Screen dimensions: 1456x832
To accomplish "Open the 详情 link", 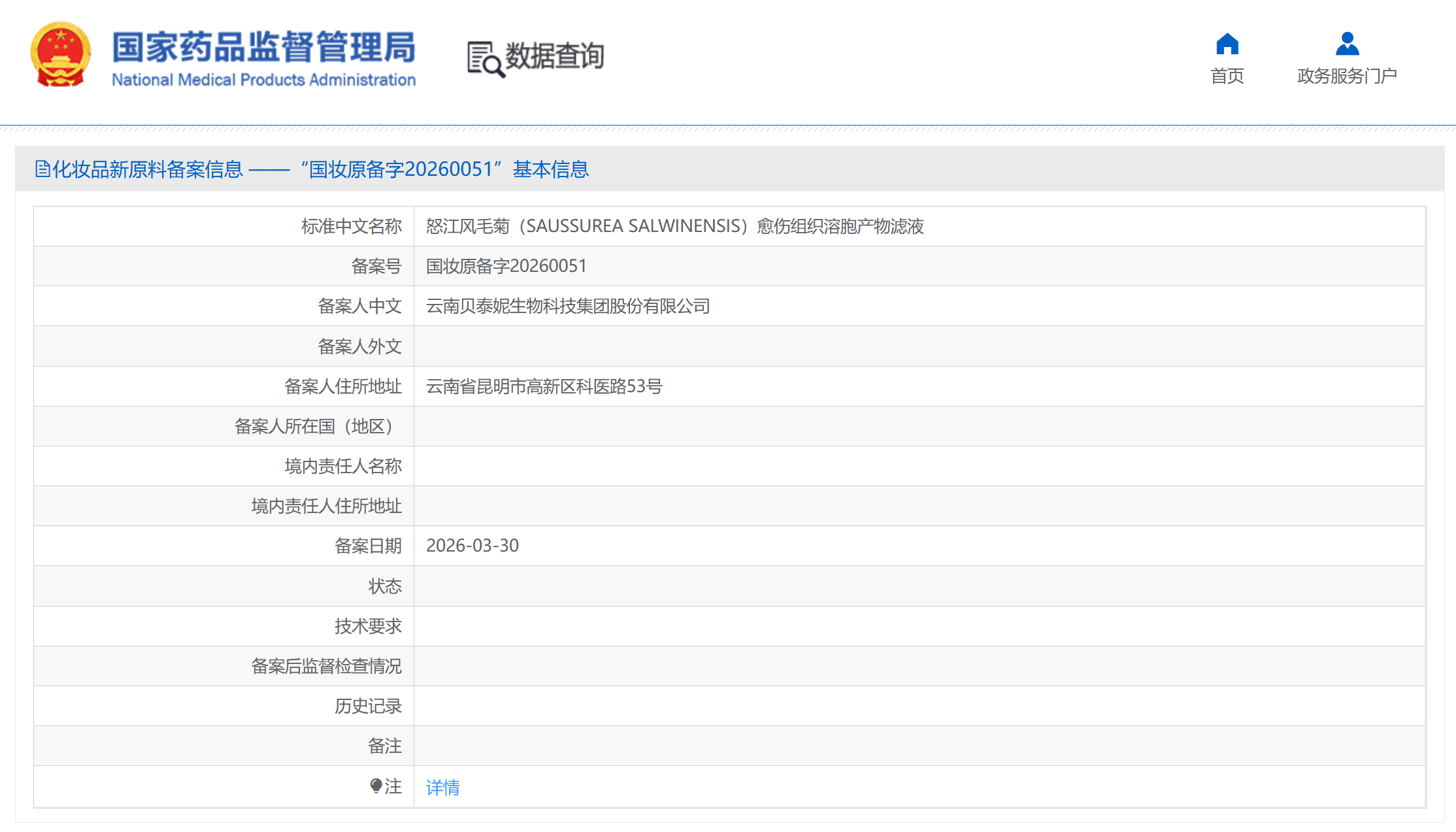I will coord(442,787).
